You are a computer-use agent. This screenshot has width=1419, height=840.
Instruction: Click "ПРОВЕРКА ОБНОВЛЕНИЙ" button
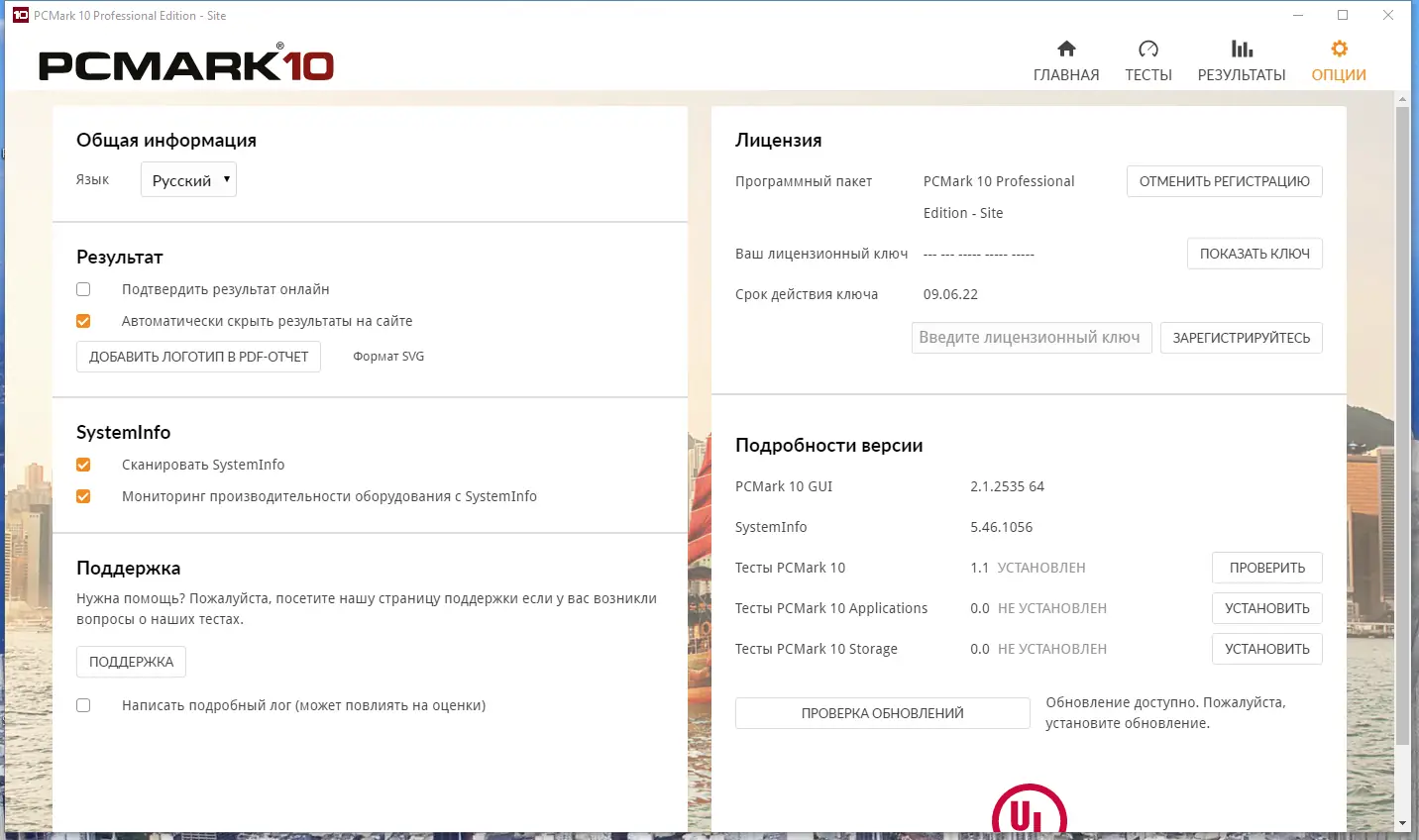(x=883, y=713)
